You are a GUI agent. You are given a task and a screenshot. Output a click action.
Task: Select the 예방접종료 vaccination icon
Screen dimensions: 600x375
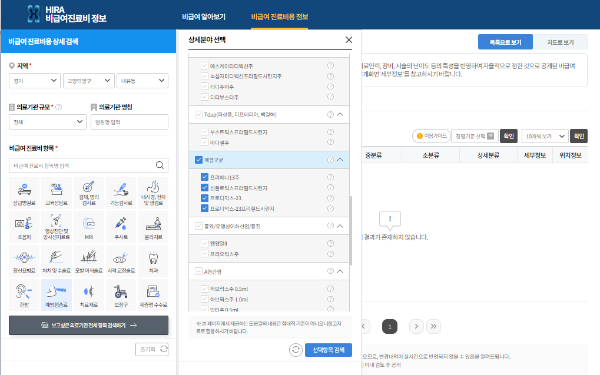point(57,295)
